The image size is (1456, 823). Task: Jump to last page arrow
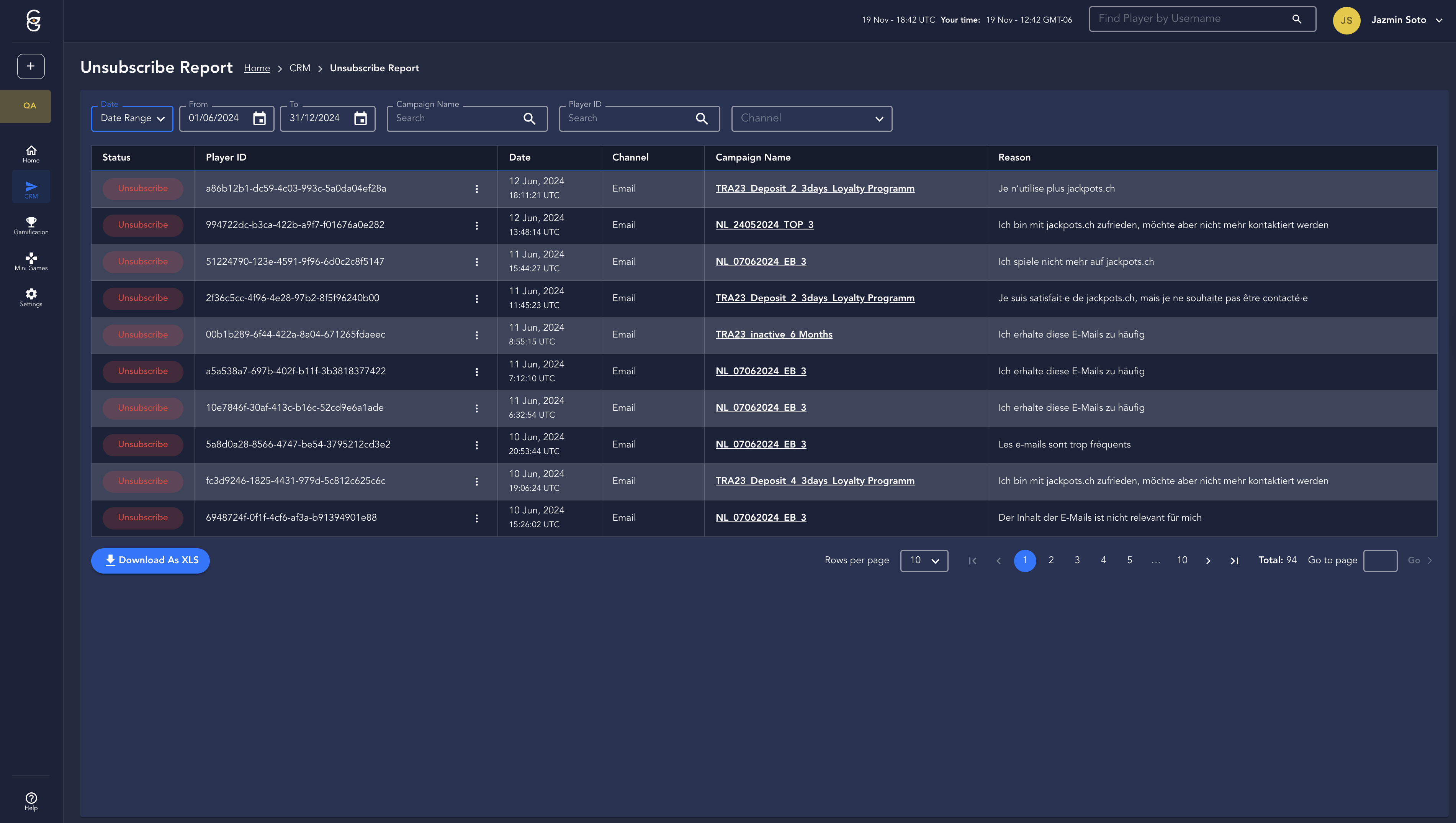click(x=1234, y=561)
